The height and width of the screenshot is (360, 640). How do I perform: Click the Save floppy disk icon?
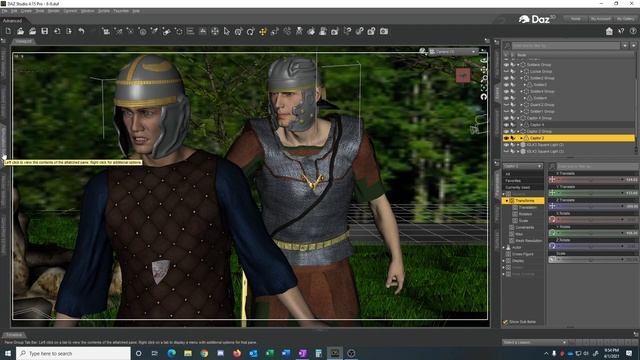(x=44, y=31)
